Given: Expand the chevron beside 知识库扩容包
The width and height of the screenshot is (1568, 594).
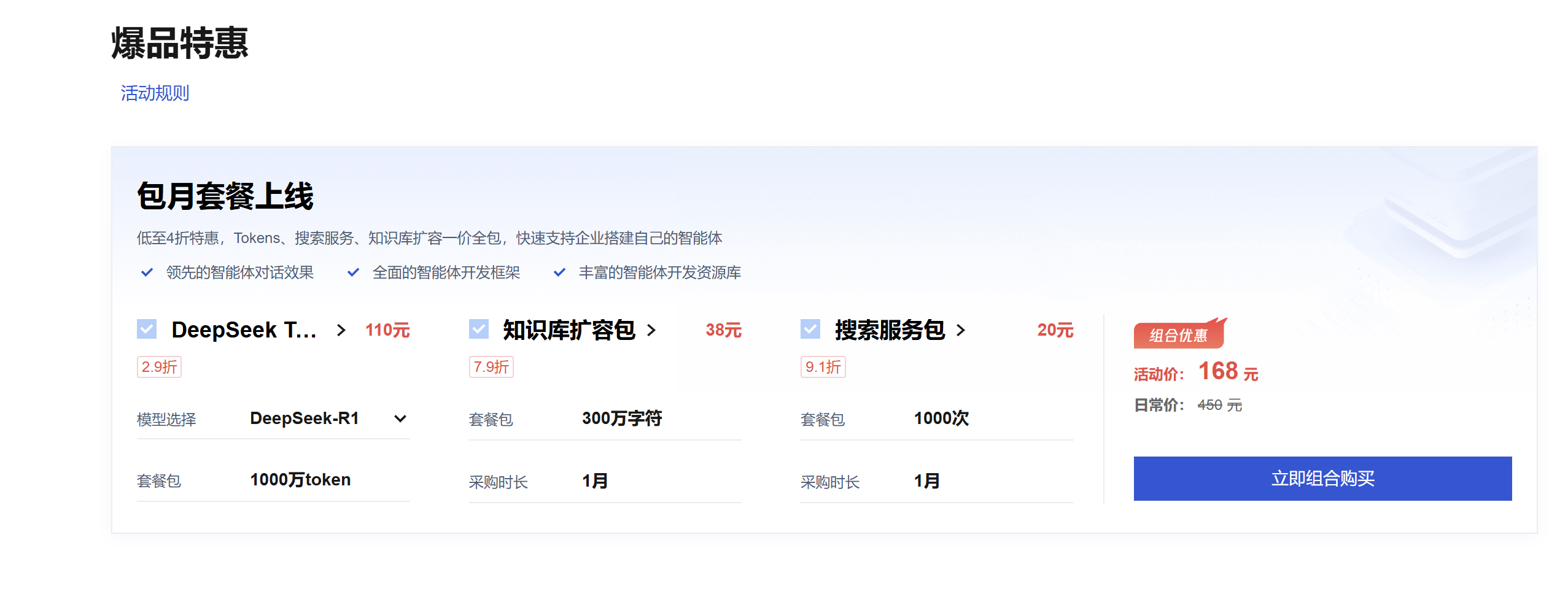Looking at the screenshot, I should (x=651, y=330).
